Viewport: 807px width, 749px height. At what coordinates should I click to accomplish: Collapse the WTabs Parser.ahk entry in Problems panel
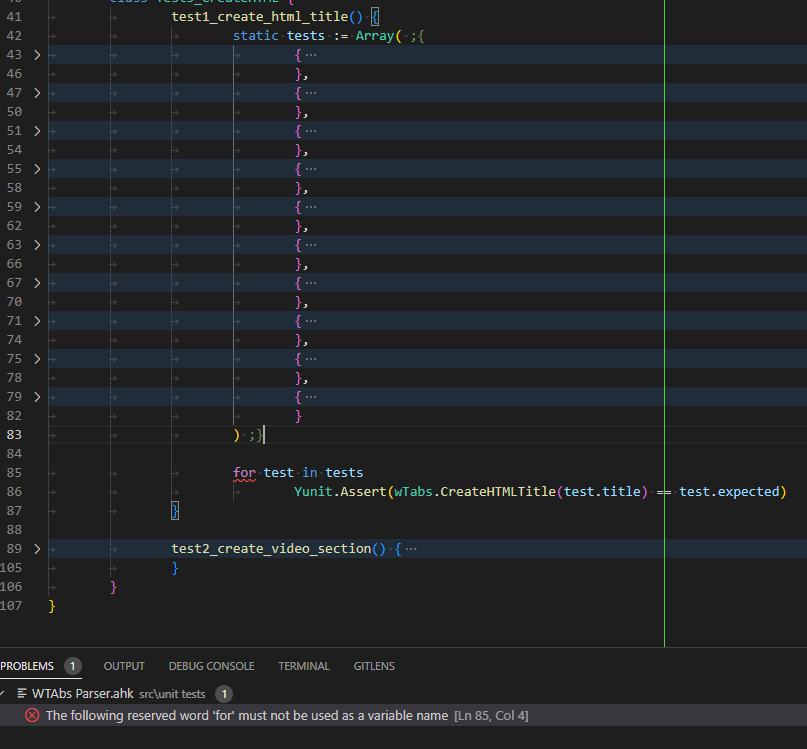5,693
